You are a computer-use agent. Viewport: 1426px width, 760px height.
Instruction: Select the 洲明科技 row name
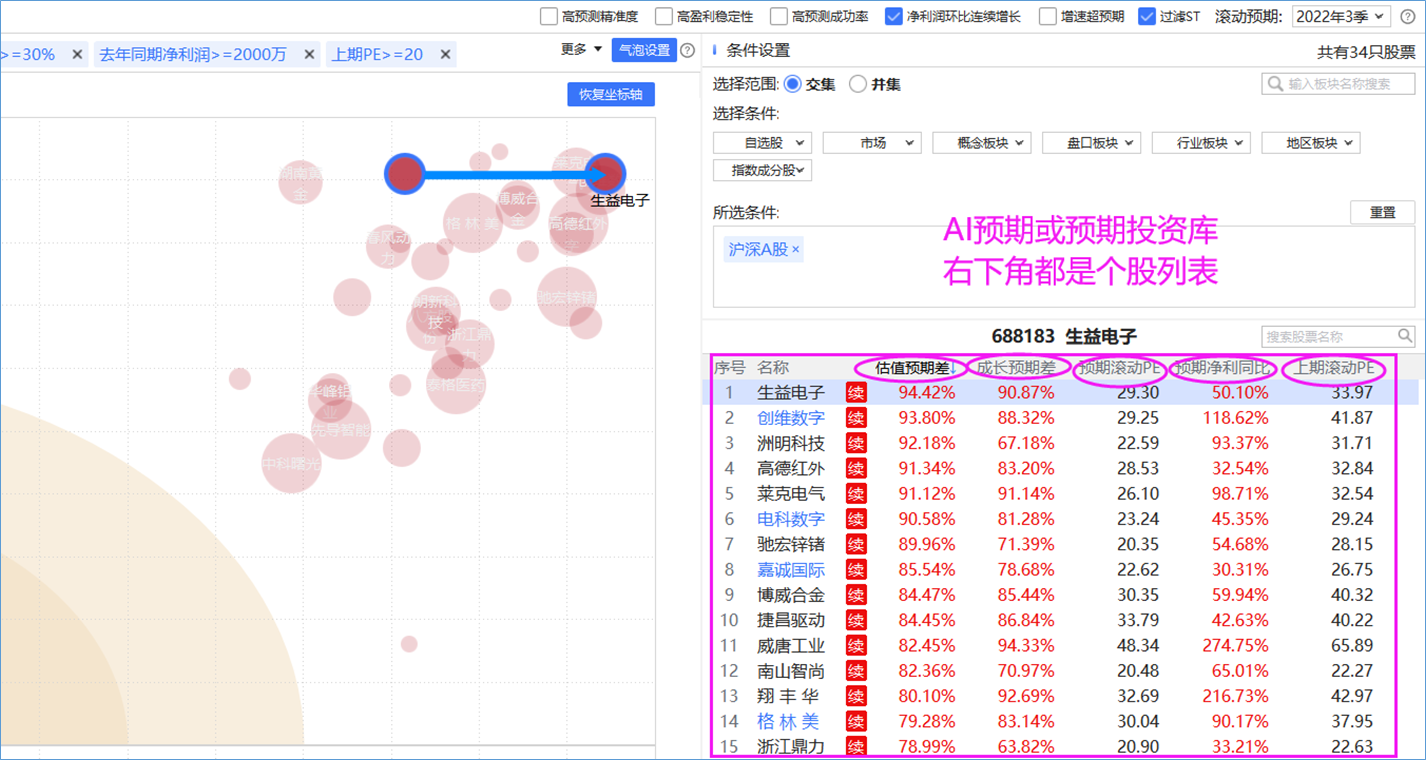tap(791, 443)
